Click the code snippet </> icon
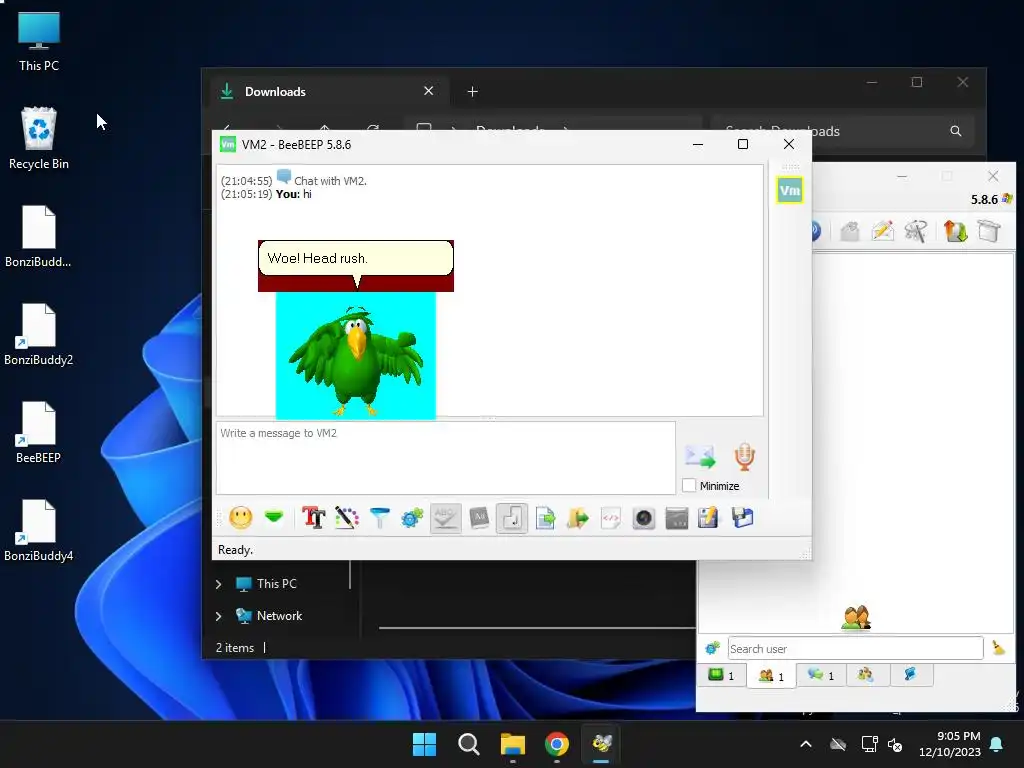1024x768 pixels. [611, 518]
